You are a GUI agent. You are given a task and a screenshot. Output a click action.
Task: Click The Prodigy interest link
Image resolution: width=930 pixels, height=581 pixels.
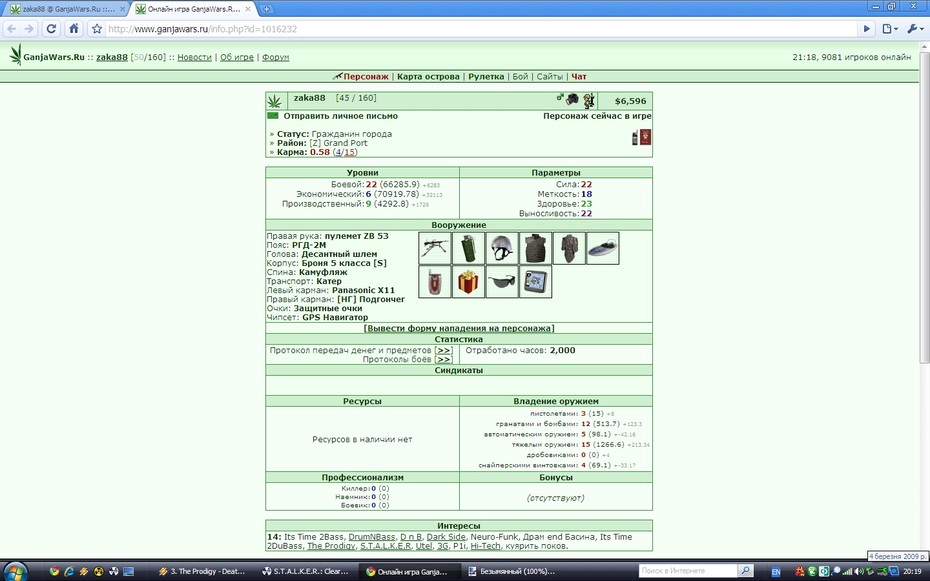click(331, 545)
